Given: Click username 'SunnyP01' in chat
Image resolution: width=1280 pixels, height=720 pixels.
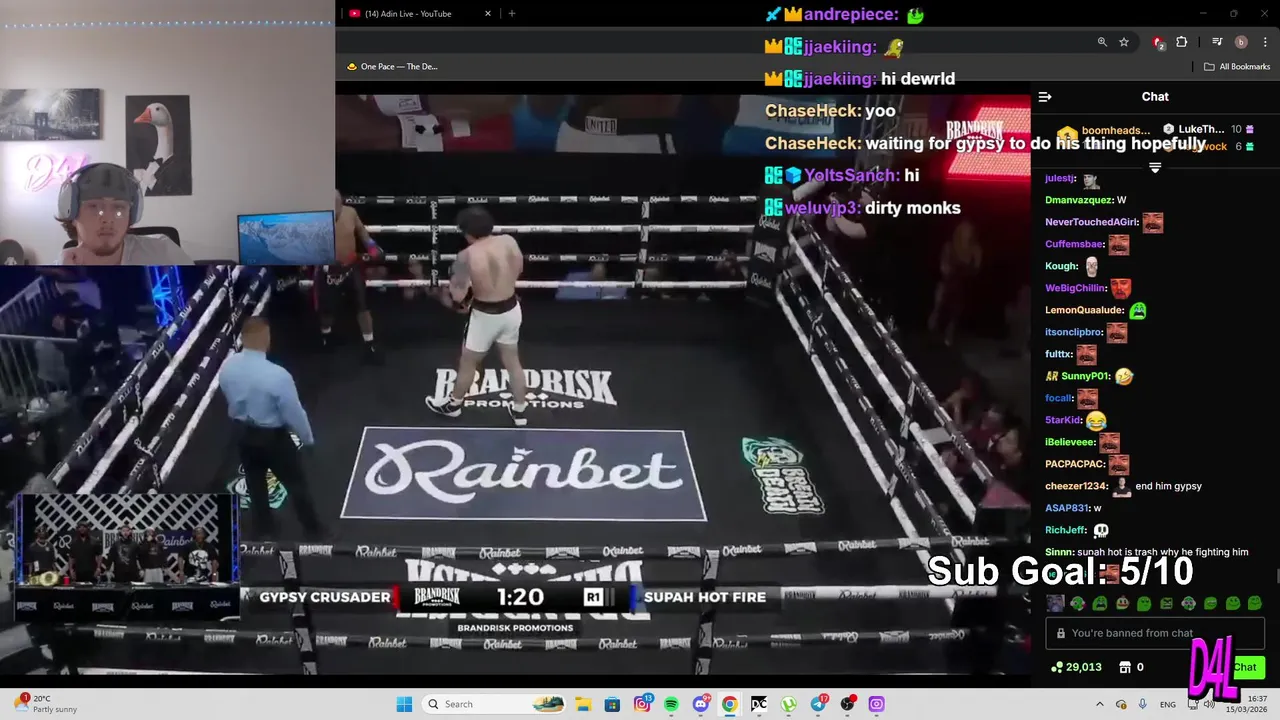Looking at the screenshot, I should (1085, 376).
